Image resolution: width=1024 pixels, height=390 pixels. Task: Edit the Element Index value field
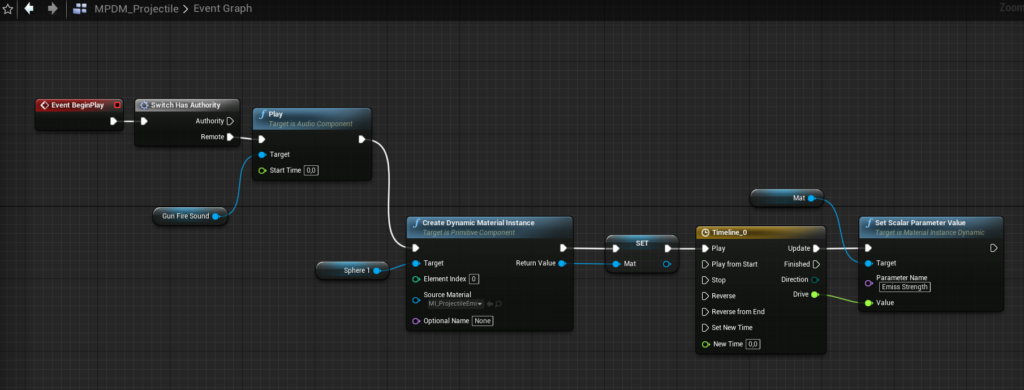coord(474,279)
